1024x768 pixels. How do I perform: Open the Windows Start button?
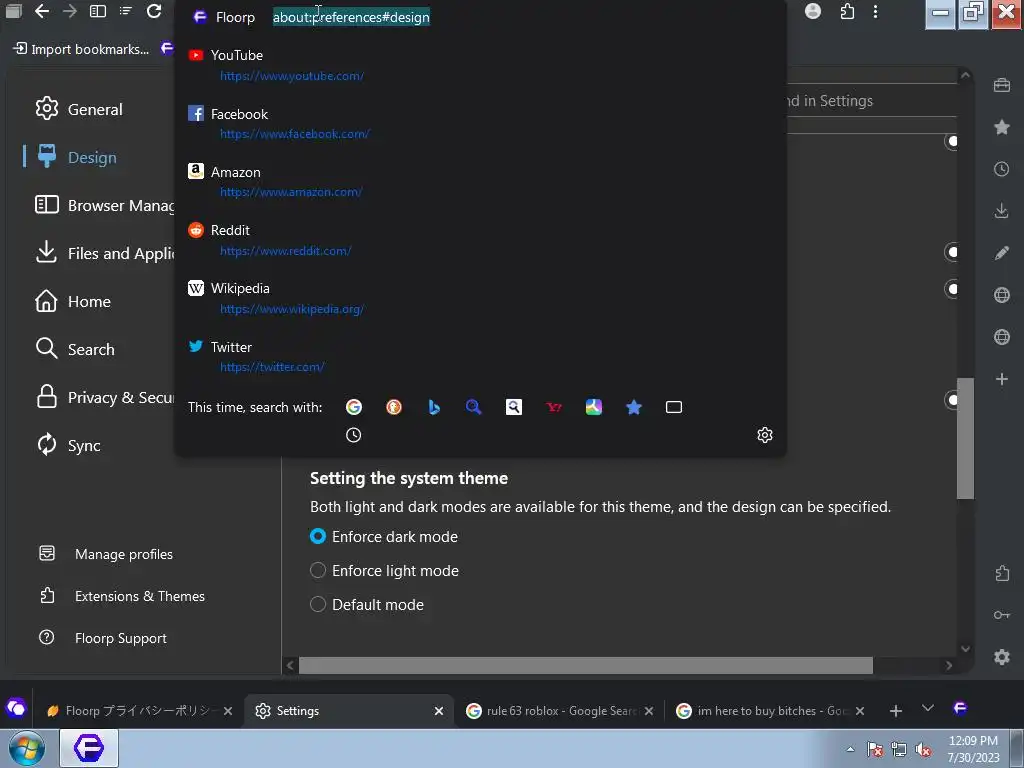tap(27, 748)
